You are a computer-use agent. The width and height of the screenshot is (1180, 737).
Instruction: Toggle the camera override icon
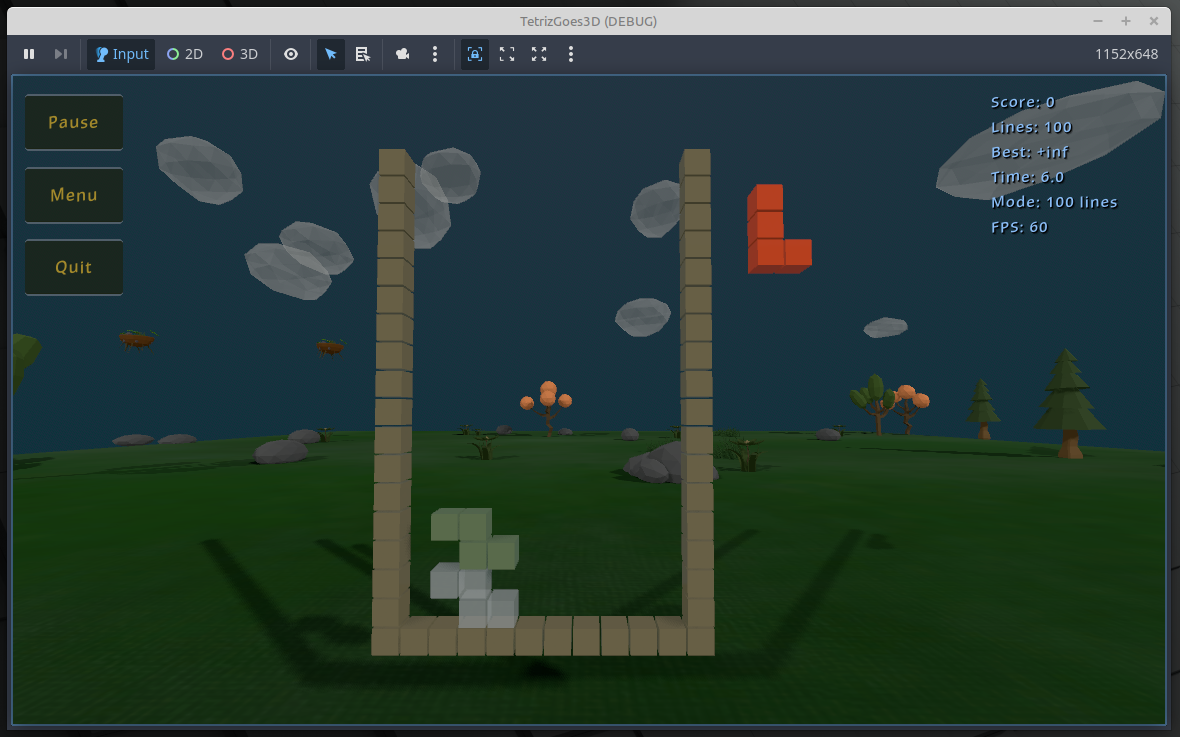[x=403, y=54]
